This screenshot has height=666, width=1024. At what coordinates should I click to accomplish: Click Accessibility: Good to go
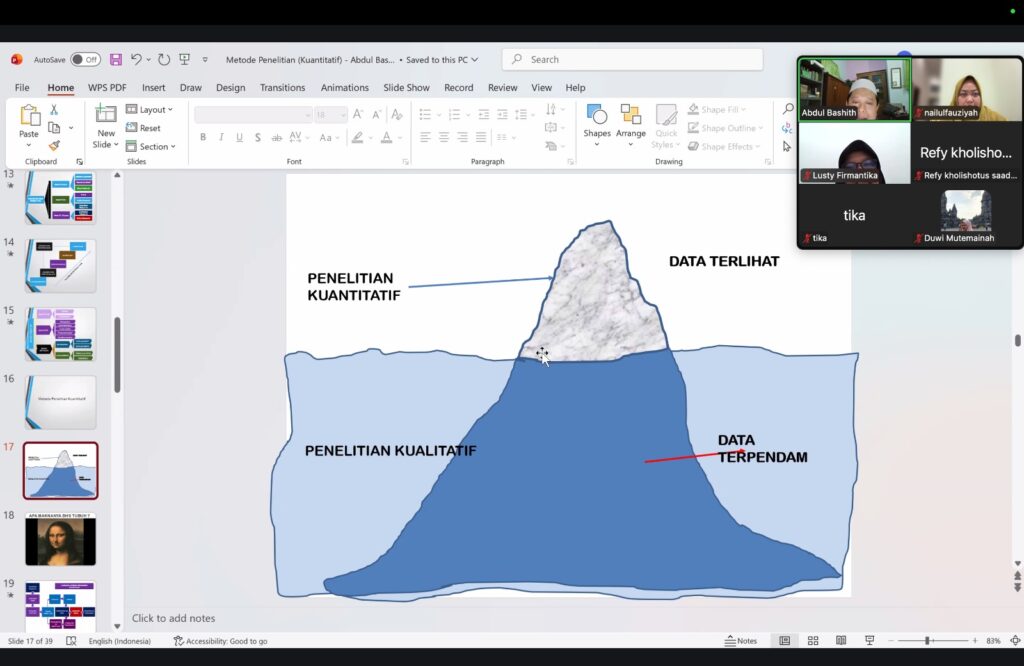220,641
